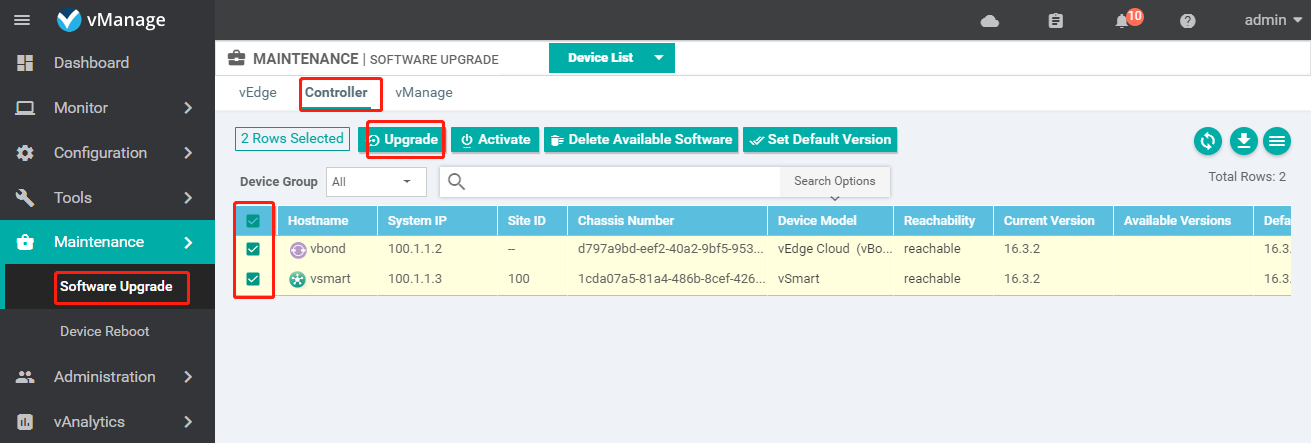The image size is (1311, 443).
Task: Open the Device List dropdown arrow
Action: 659,58
